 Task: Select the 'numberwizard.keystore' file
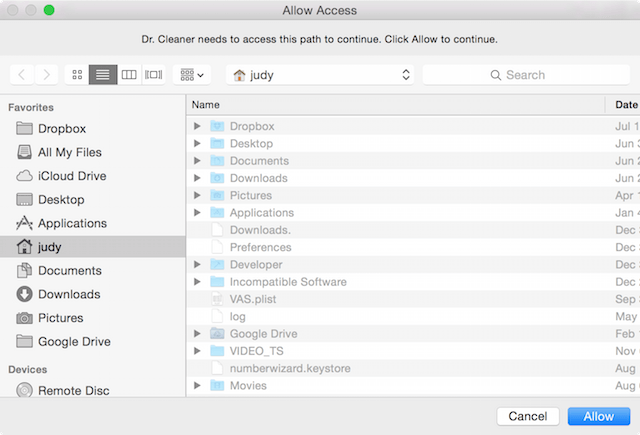click(x=413, y=368)
